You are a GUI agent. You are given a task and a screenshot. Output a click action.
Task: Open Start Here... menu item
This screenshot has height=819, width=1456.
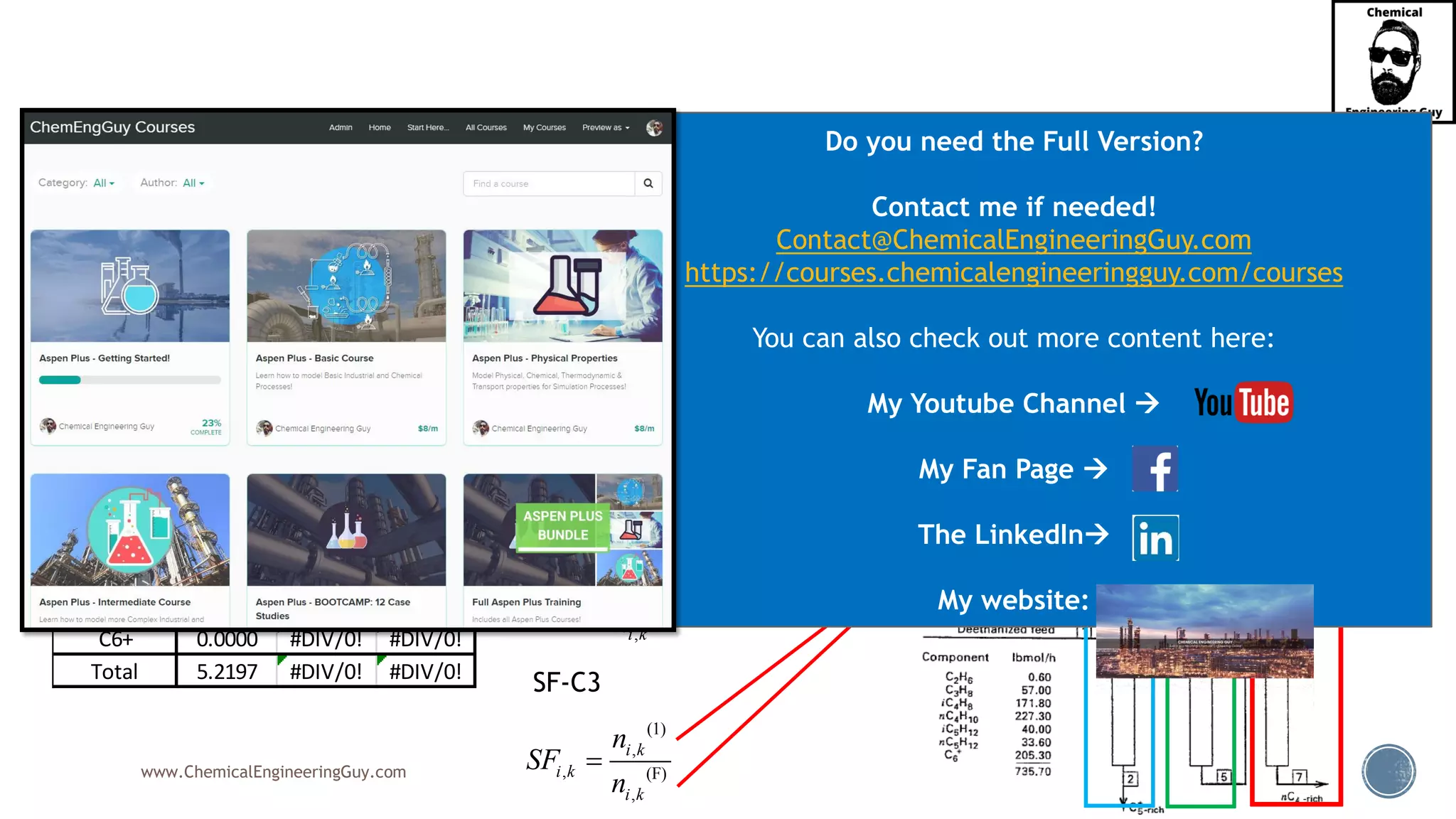[428, 128]
